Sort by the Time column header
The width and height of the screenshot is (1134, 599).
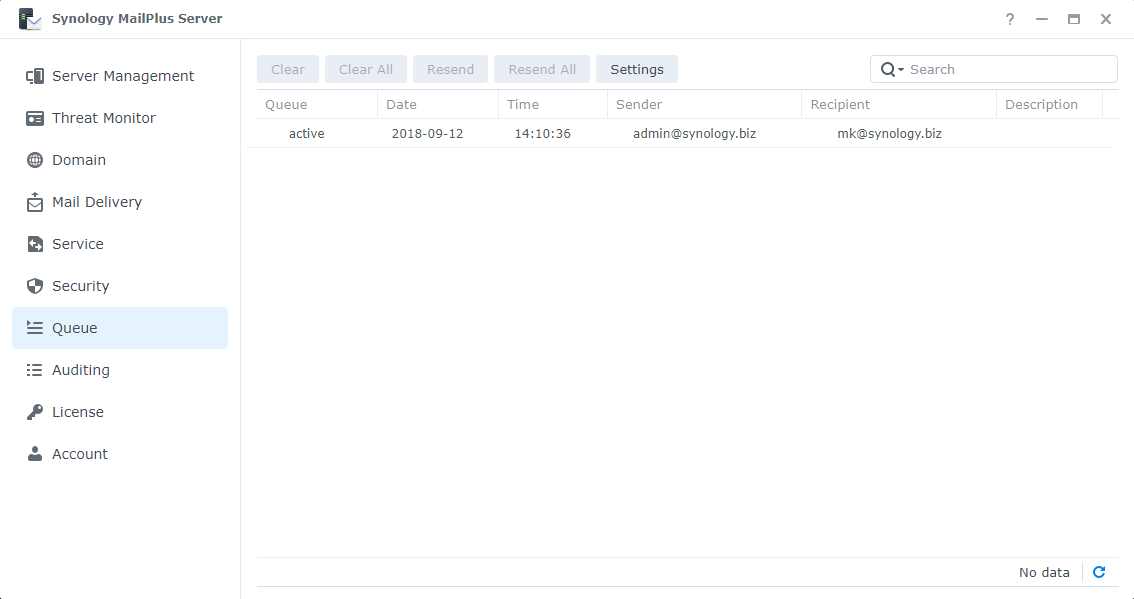pyautogui.click(x=553, y=105)
